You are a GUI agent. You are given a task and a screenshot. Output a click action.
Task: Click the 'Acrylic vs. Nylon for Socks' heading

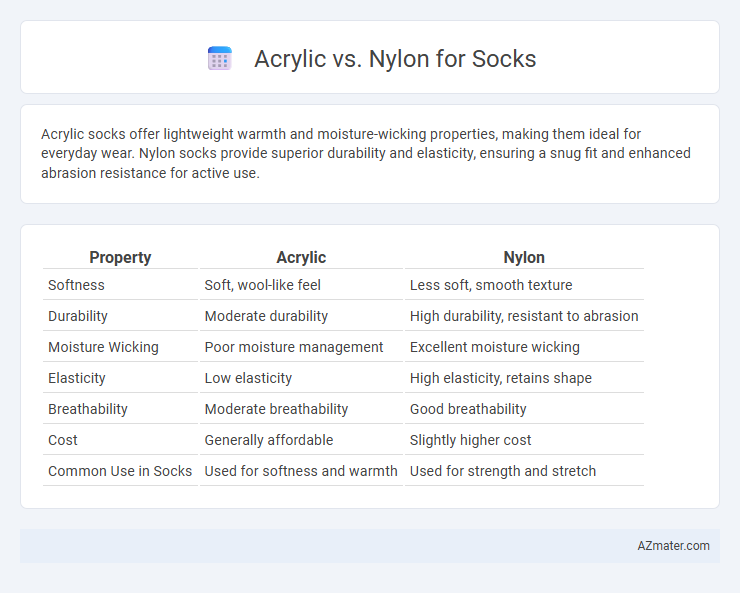click(395, 59)
